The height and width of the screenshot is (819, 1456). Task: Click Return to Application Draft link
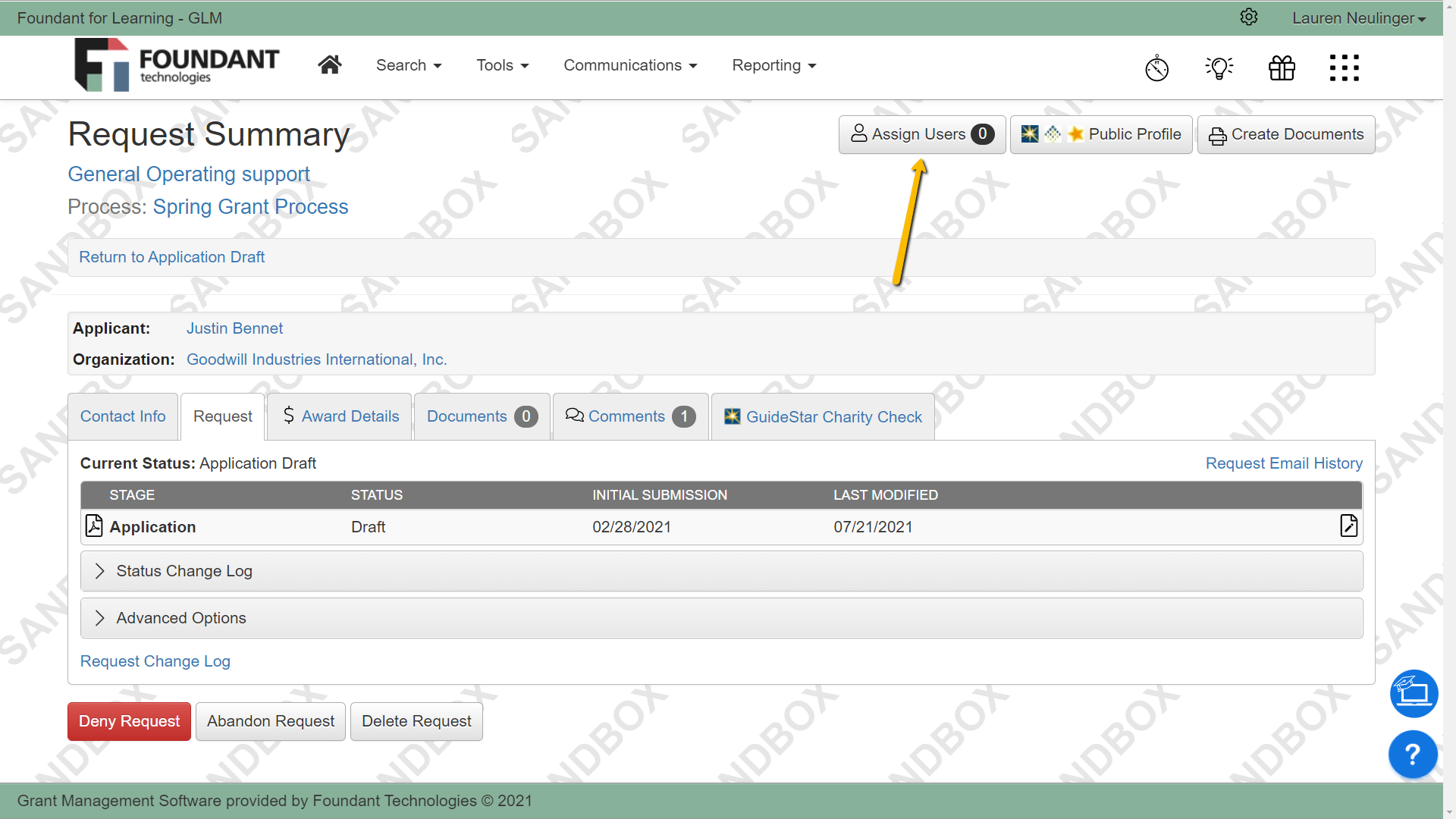coord(171,257)
